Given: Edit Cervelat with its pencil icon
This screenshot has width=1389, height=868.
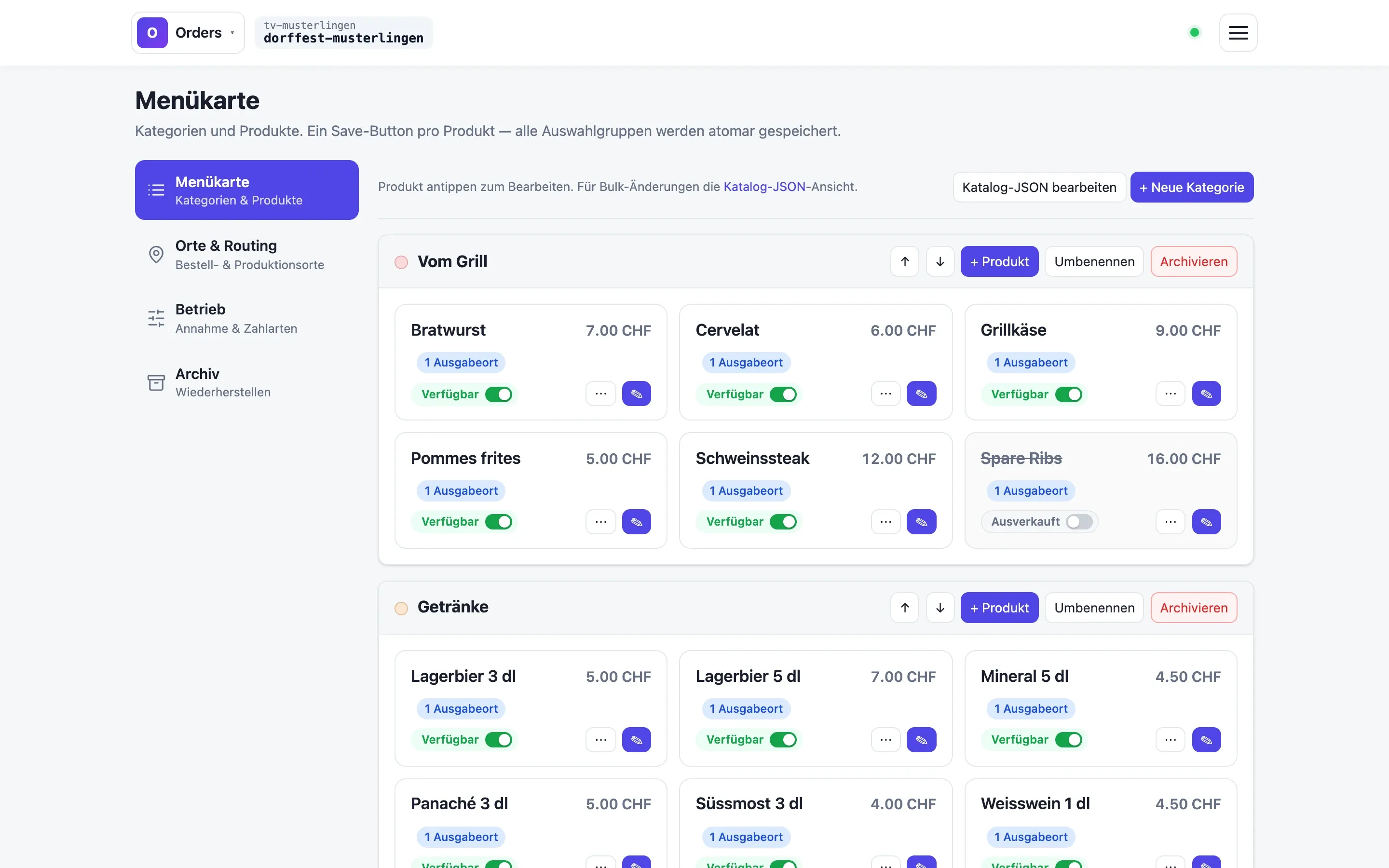Looking at the screenshot, I should [921, 394].
